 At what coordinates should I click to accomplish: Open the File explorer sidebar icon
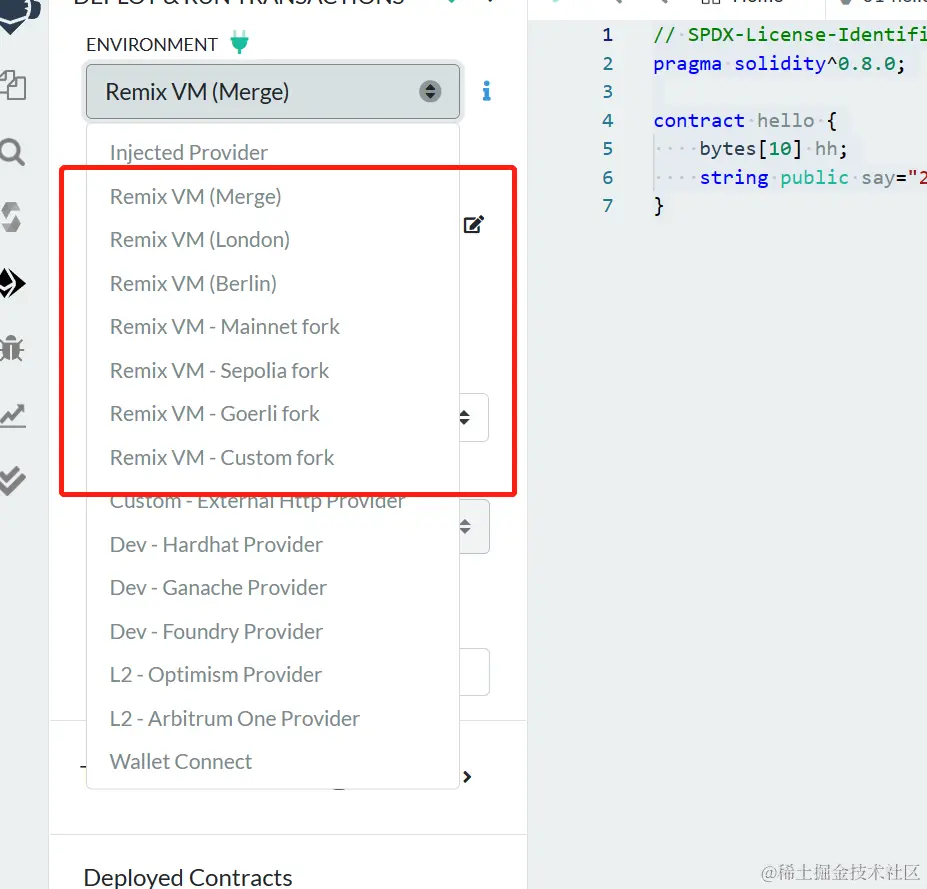click(12, 86)
